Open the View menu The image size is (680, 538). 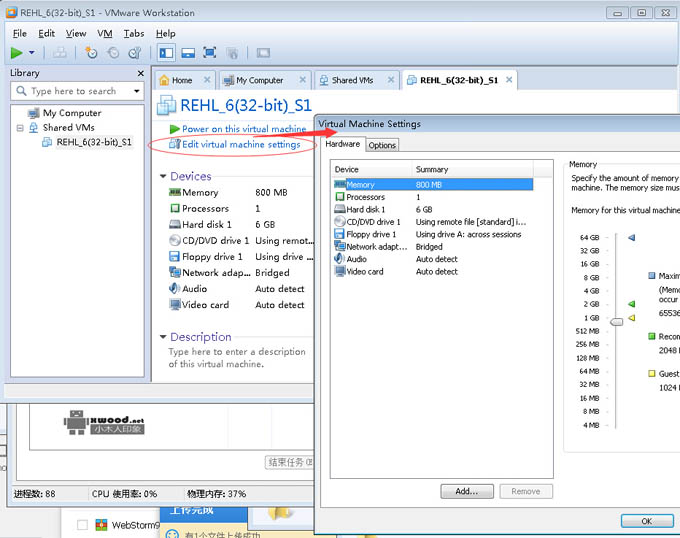tap(76, 33)
